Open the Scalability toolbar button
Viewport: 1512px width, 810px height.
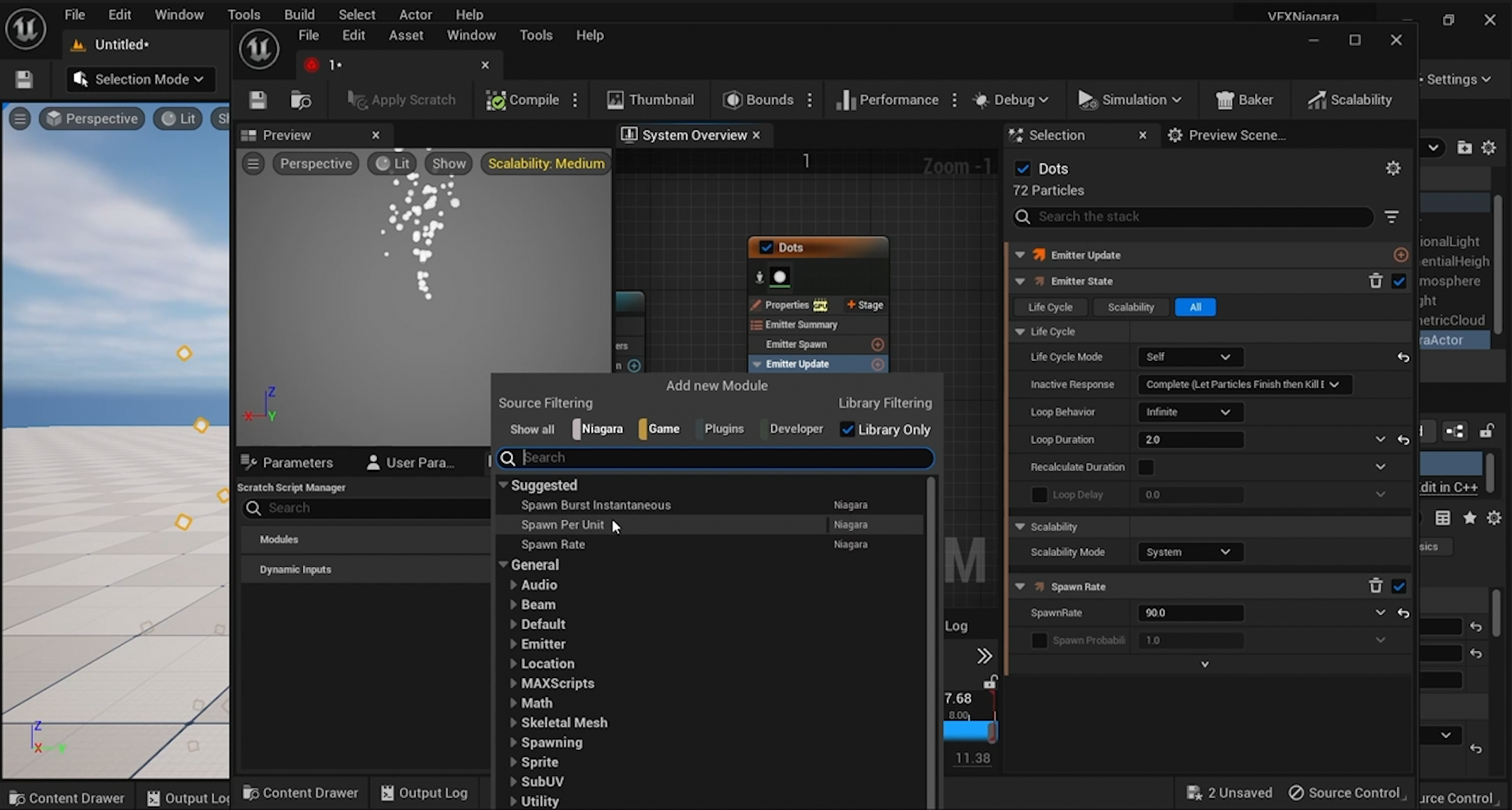click(x=1349, y=101)
